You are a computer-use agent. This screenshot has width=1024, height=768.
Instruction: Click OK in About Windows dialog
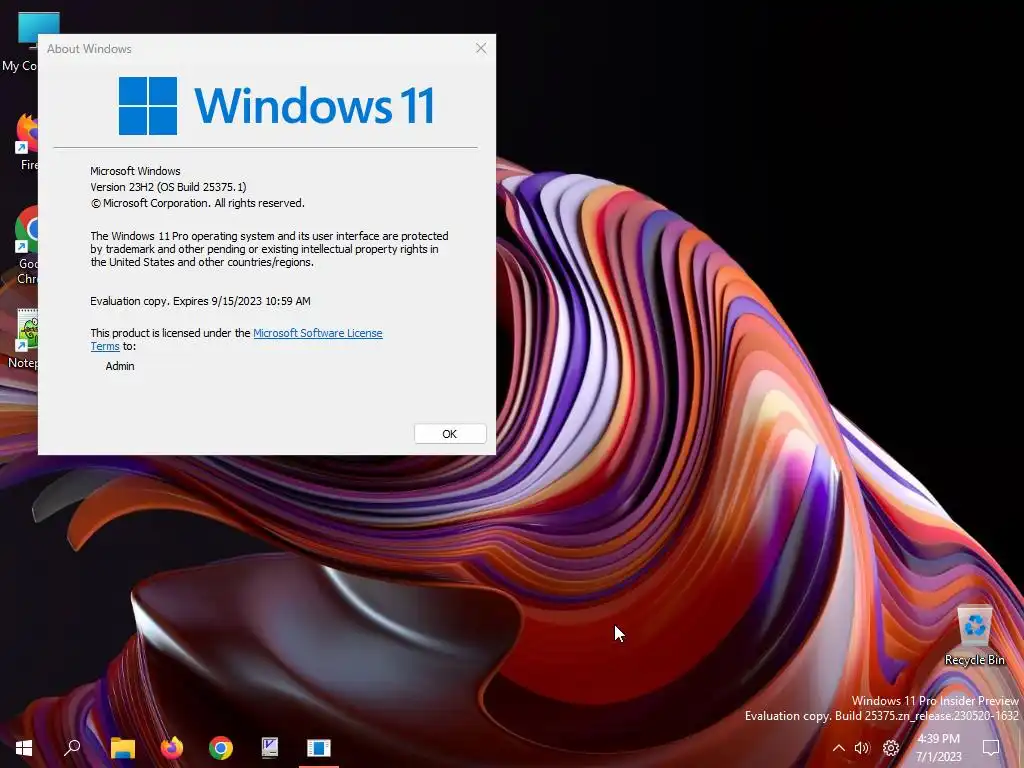(x=450, y=434)
